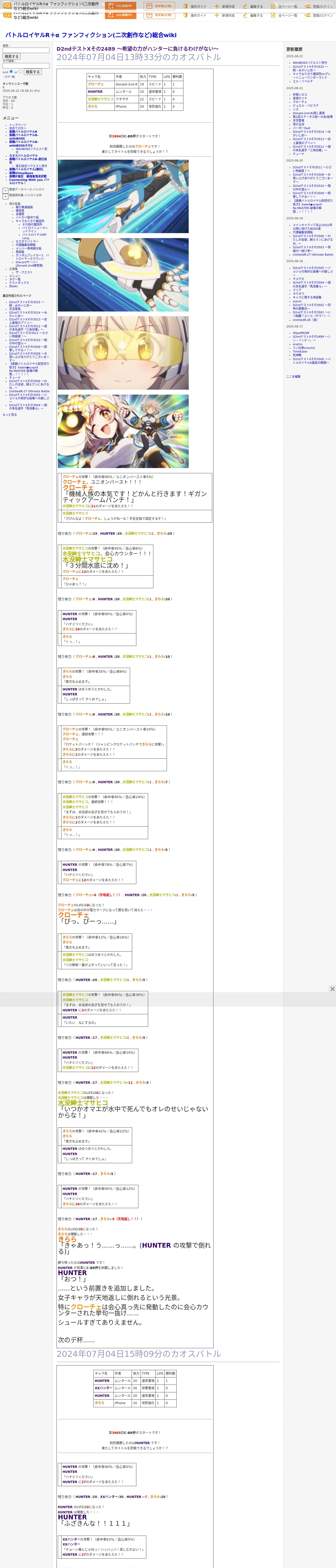Focus the タグ検索 input field
Screen dimensions: 336x1568
coord(26,66)
